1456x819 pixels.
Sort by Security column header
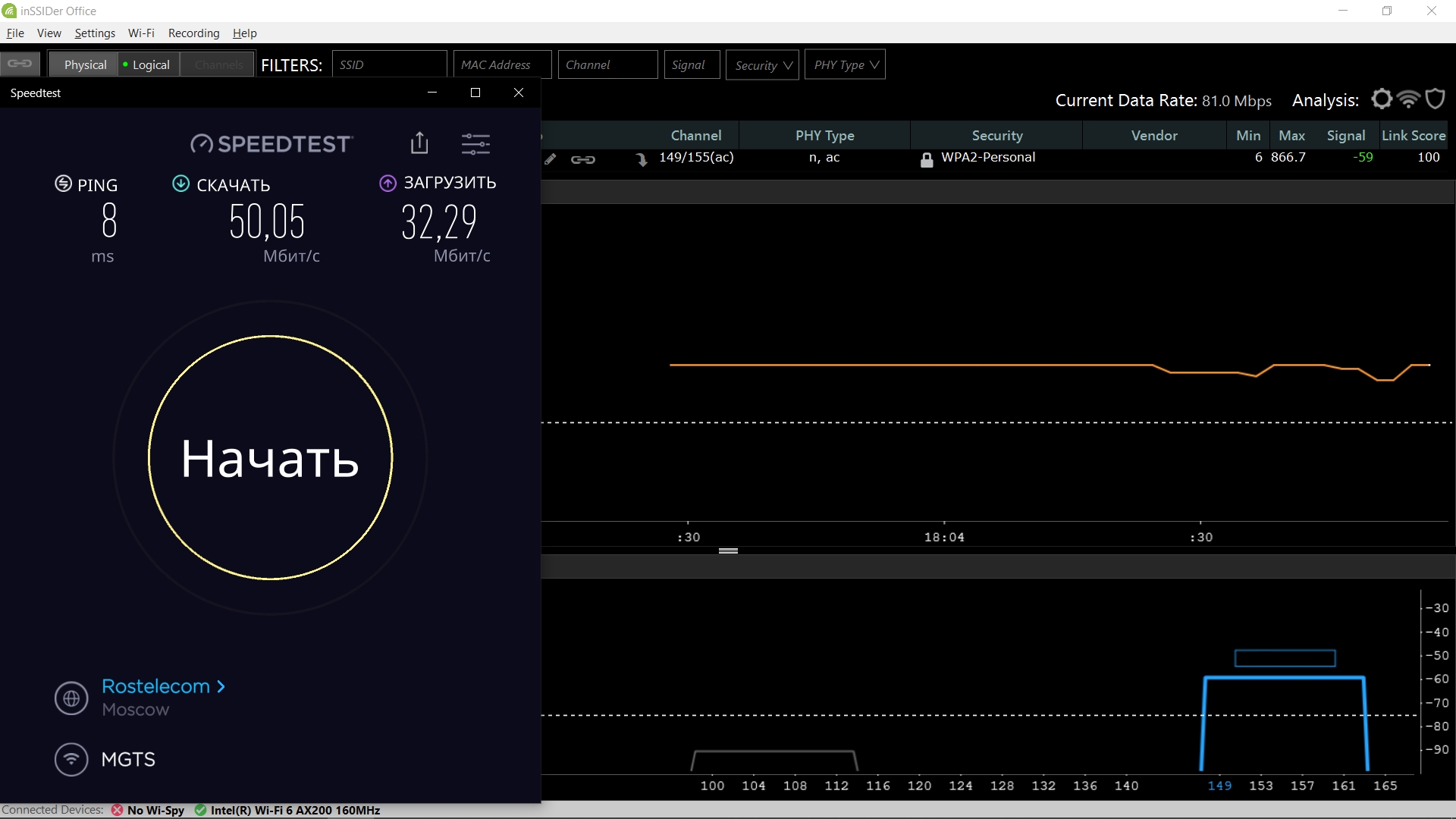(x=996, y=135)
